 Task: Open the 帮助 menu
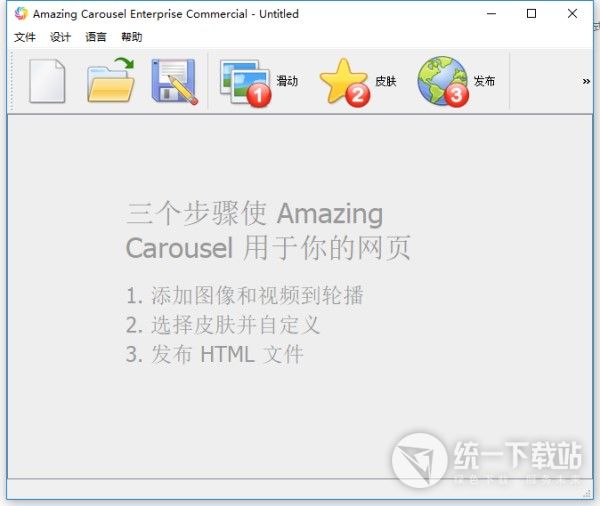pos(132,37)
